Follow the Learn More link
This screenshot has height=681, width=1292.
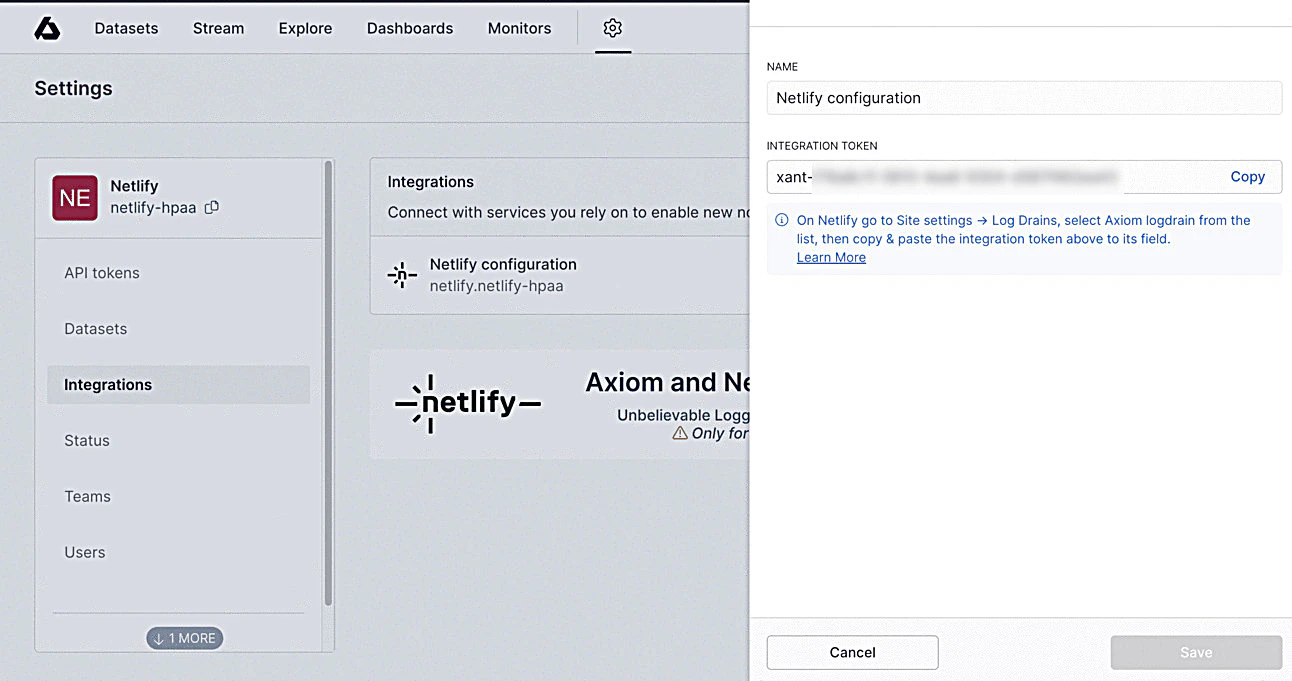click(831, 257)
